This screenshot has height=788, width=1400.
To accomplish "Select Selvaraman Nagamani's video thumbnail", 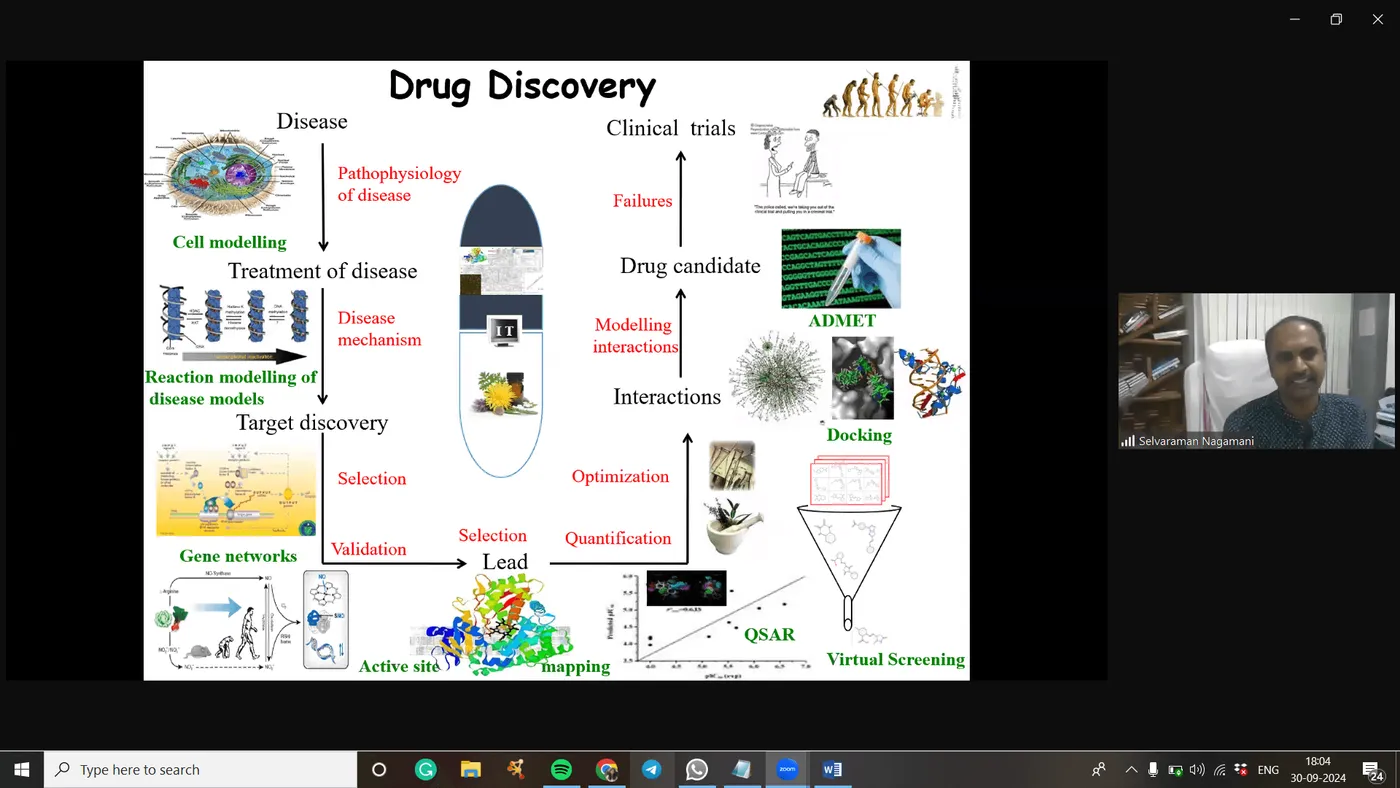I will pos(1256,371).
